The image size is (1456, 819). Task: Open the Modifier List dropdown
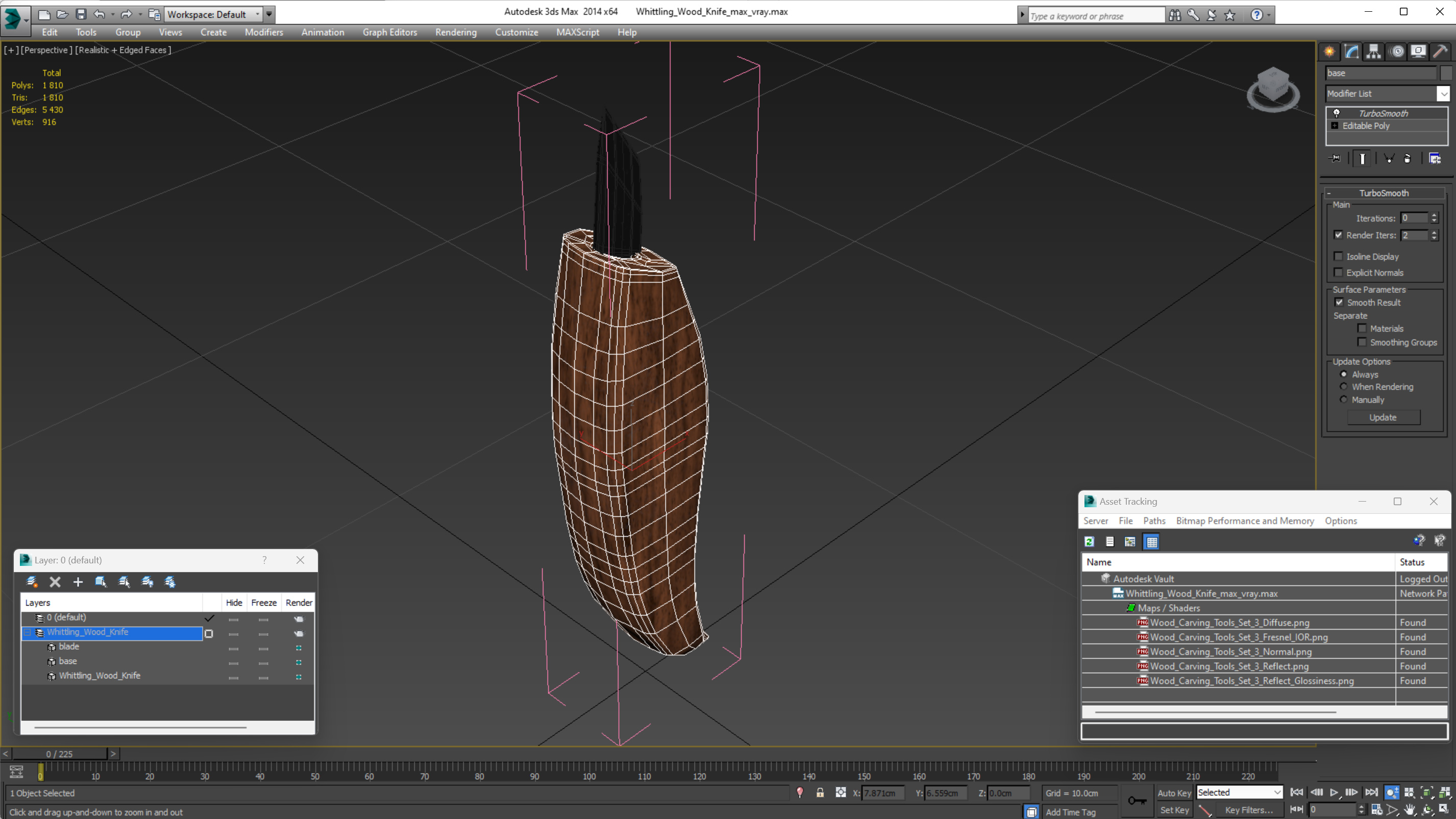pyautogui.click(x=1443, y=93)
